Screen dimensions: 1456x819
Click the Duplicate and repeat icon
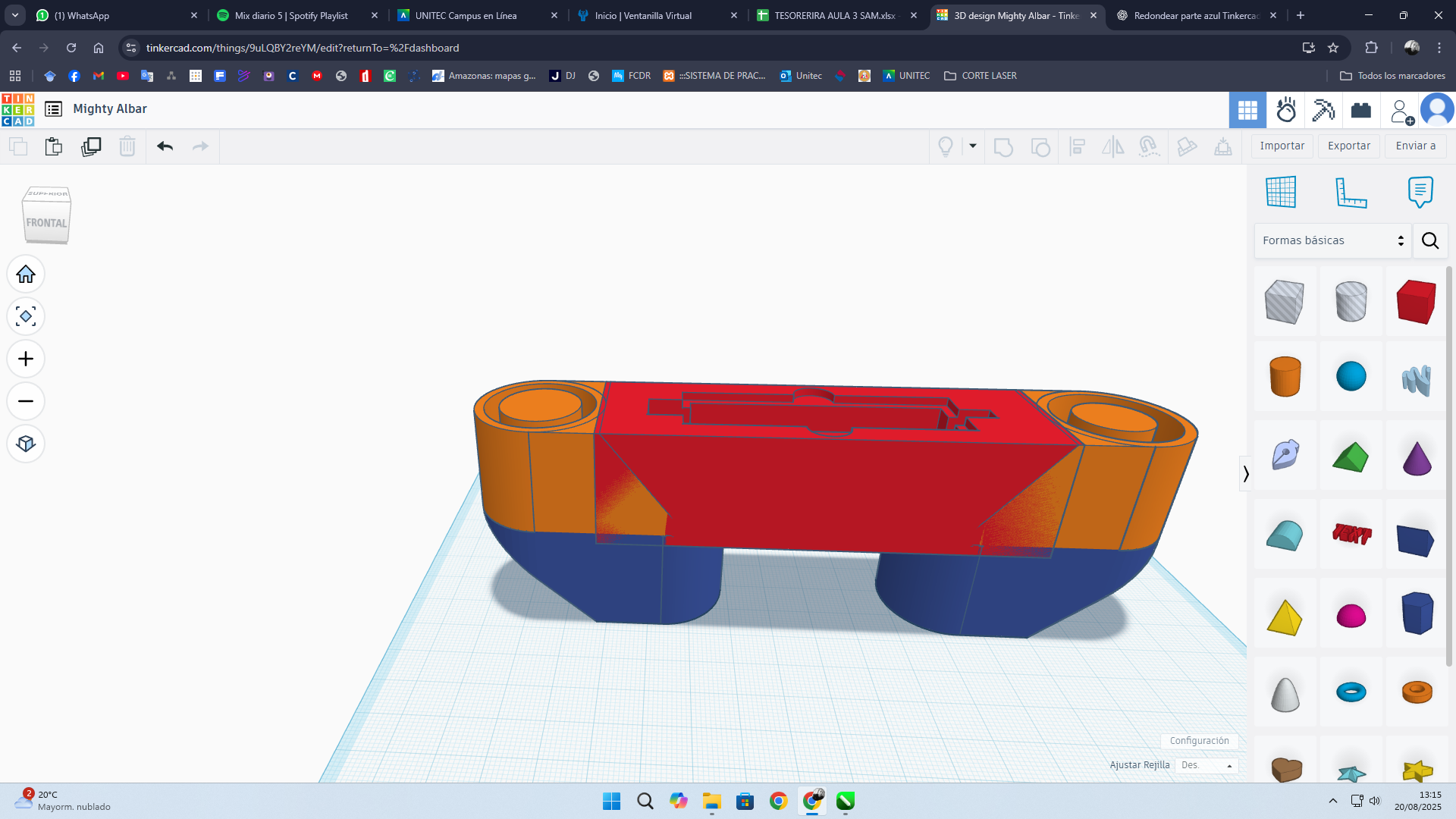[x=91, y=146]
